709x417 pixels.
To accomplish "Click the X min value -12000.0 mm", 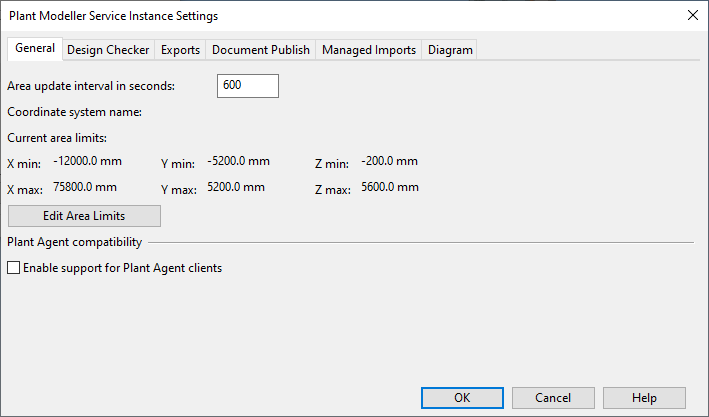I will pos(88,161).
